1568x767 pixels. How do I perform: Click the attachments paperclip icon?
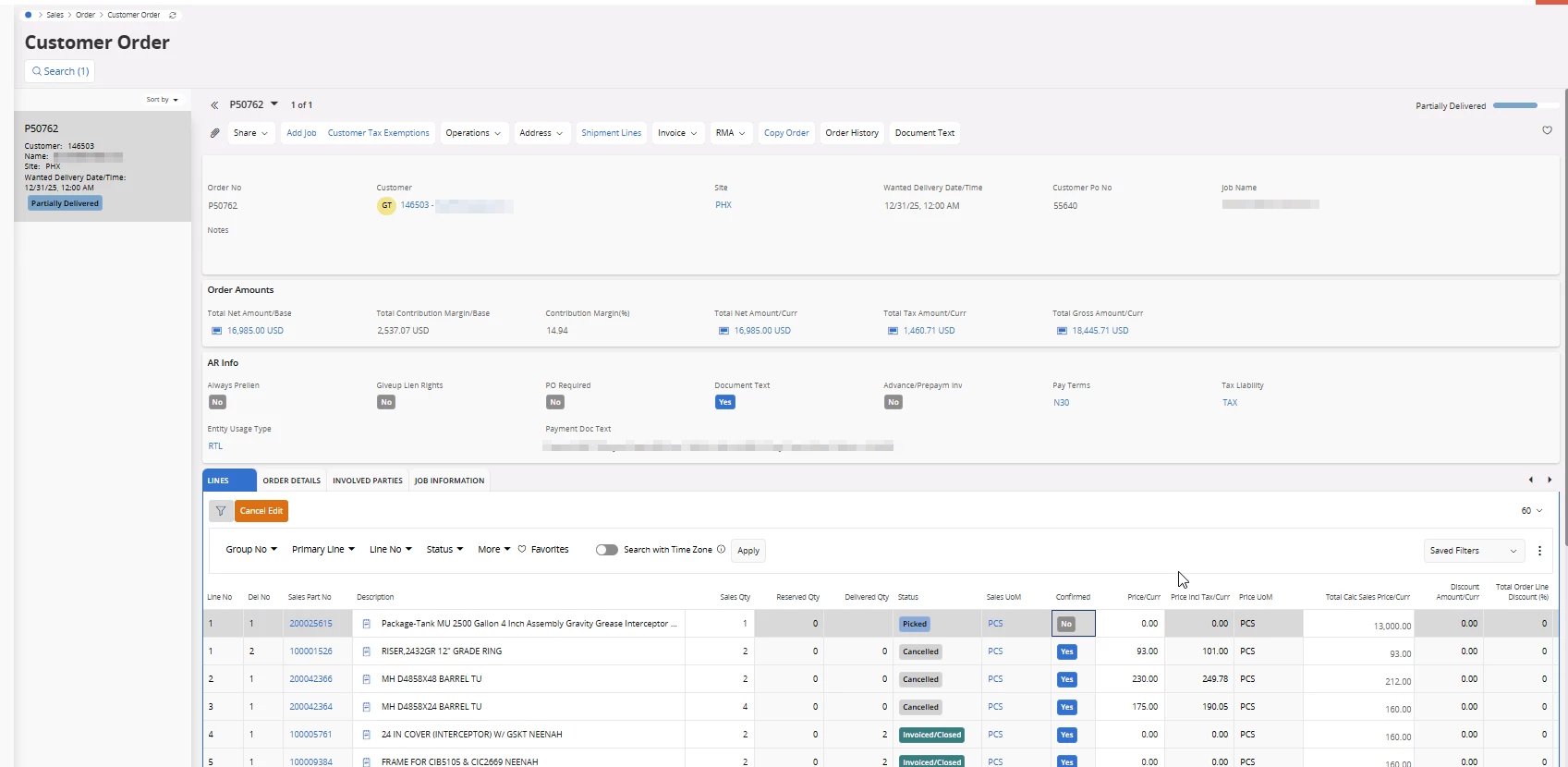pyautogui.click(x=214, y=133)
